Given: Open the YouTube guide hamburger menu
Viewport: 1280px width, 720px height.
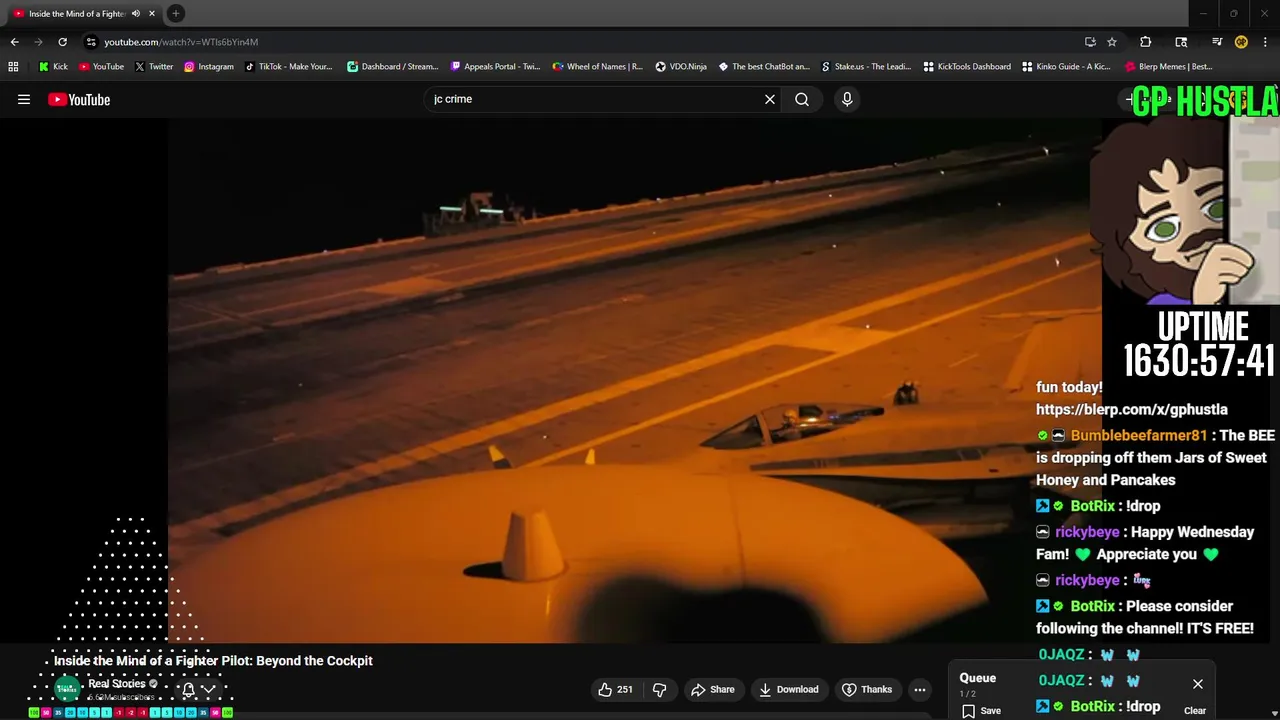Looking at the screenshot, I should coord(24,99).
